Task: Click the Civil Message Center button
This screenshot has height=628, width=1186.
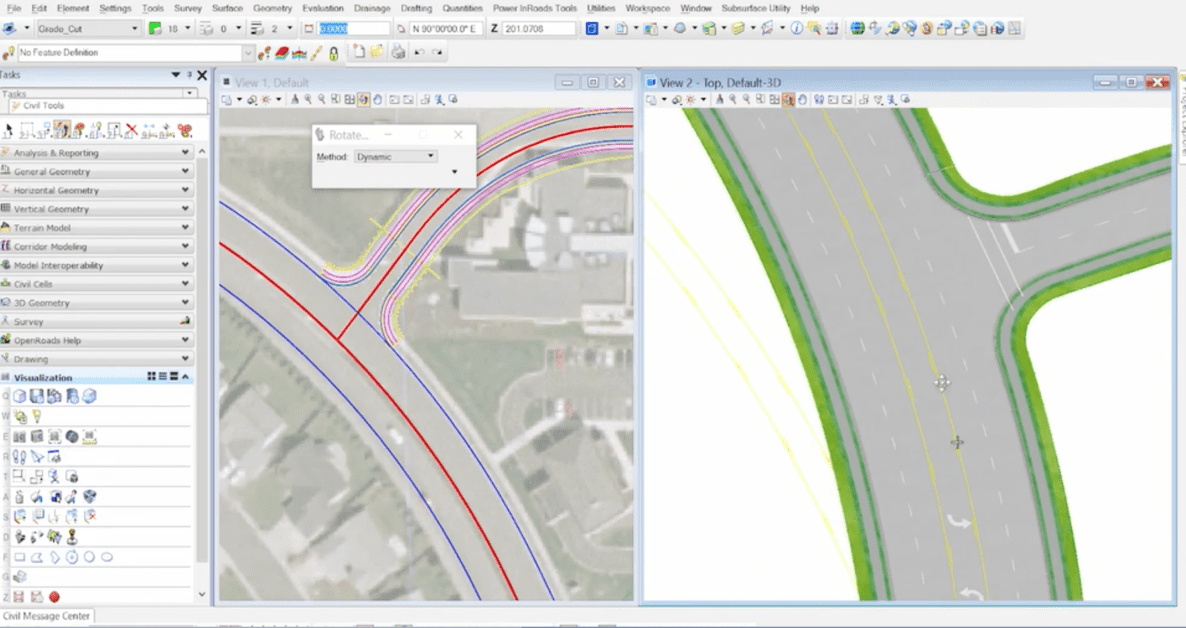Action: [x=46, y=616]
